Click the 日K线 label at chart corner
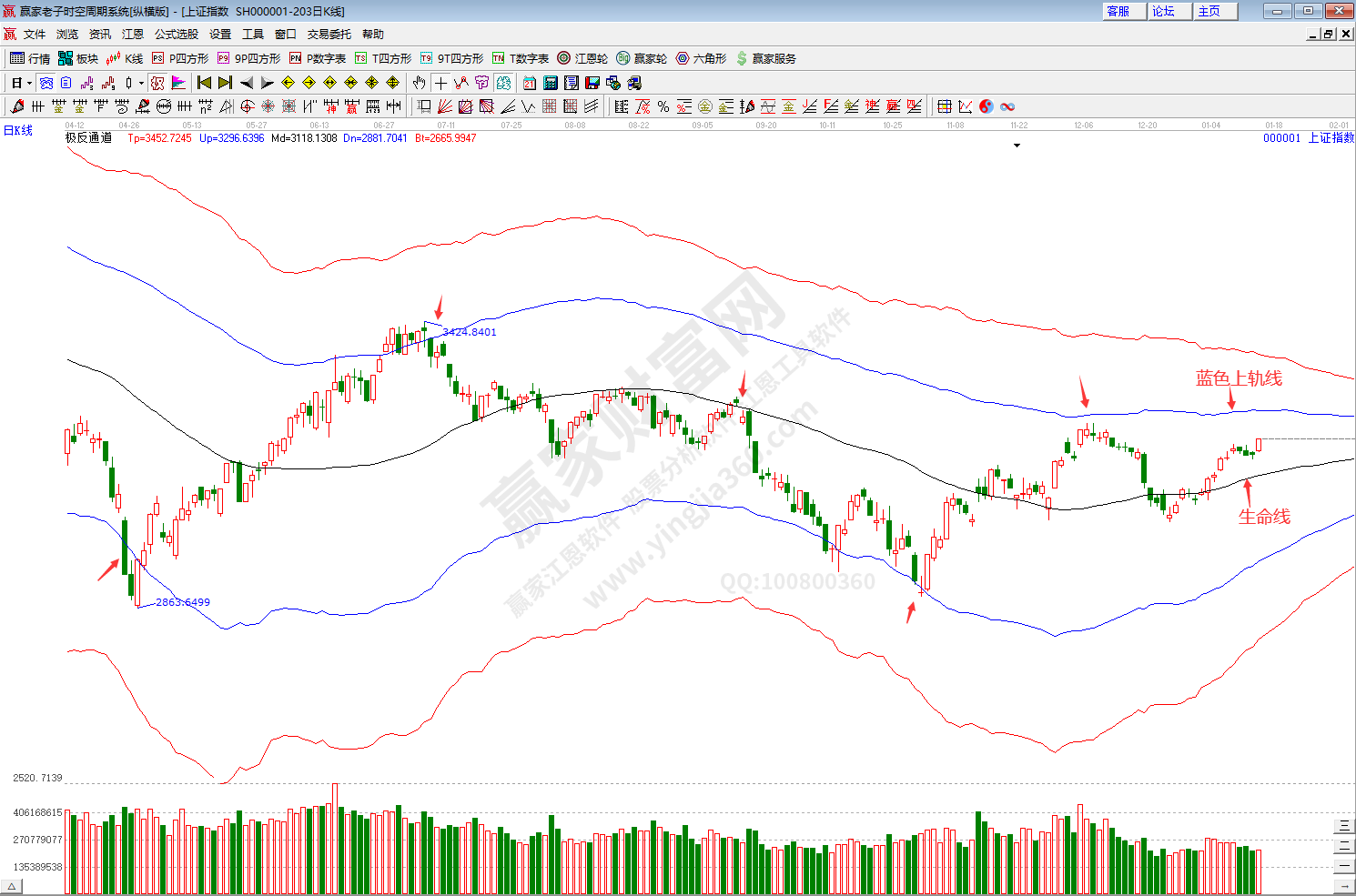1356x896 pixels. coord(18,131)
